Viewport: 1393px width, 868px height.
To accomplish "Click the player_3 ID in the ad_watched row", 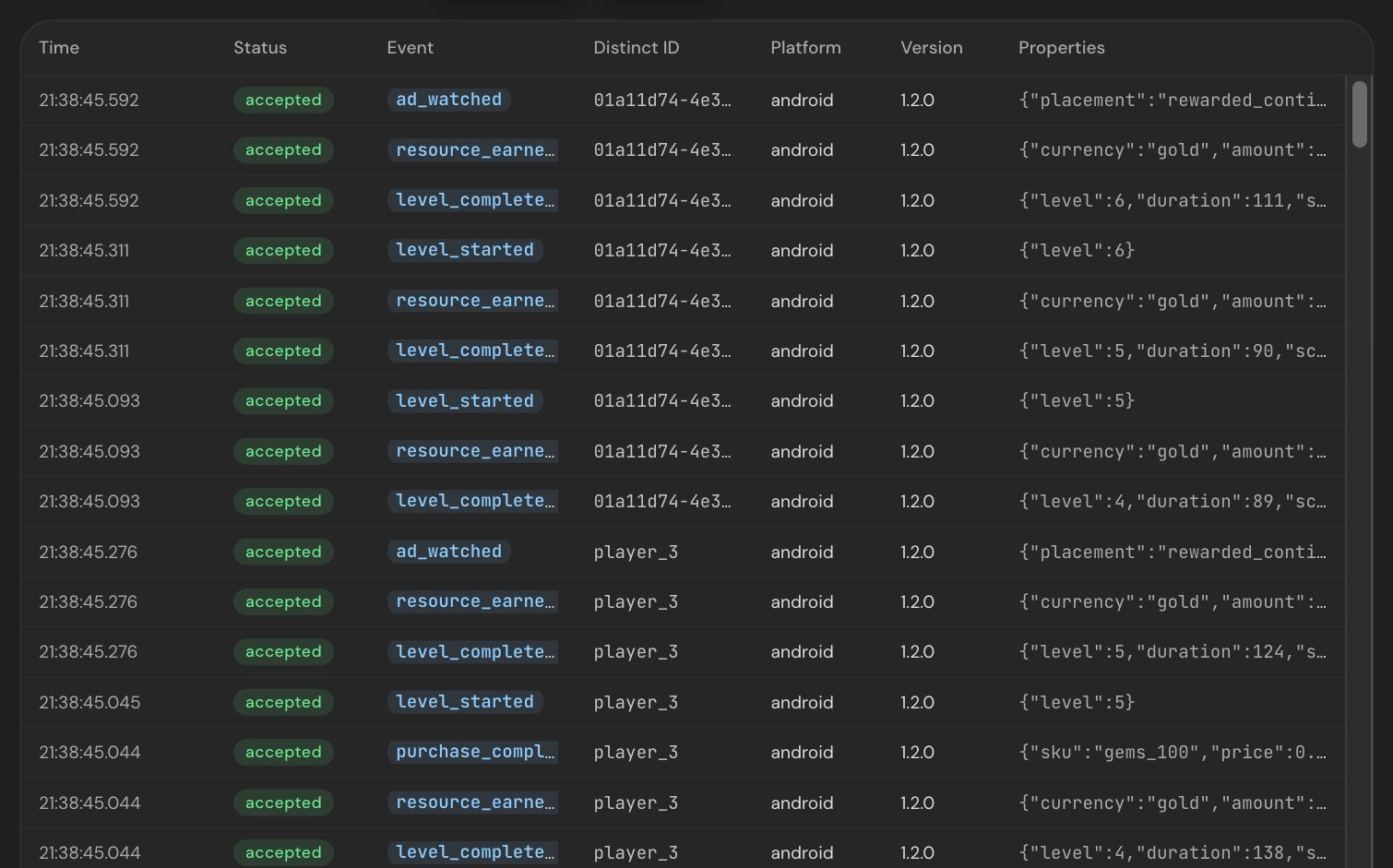I will pyautogui.click(x=636, y=552).
